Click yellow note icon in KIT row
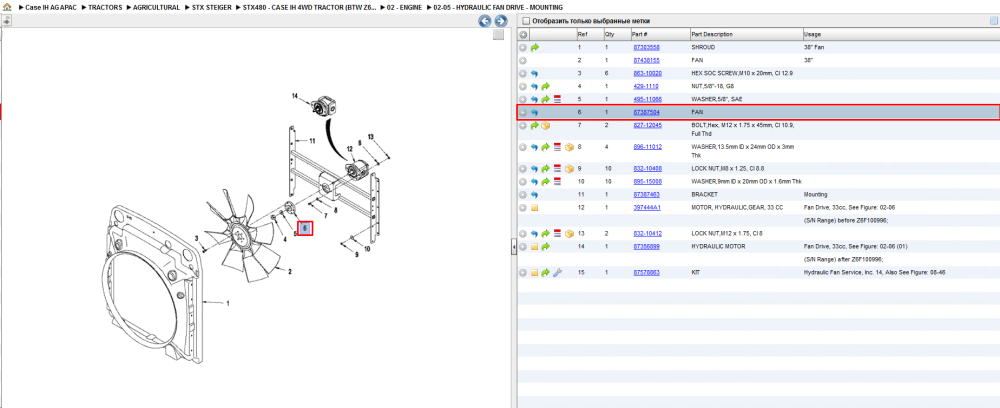 point(534,273)
